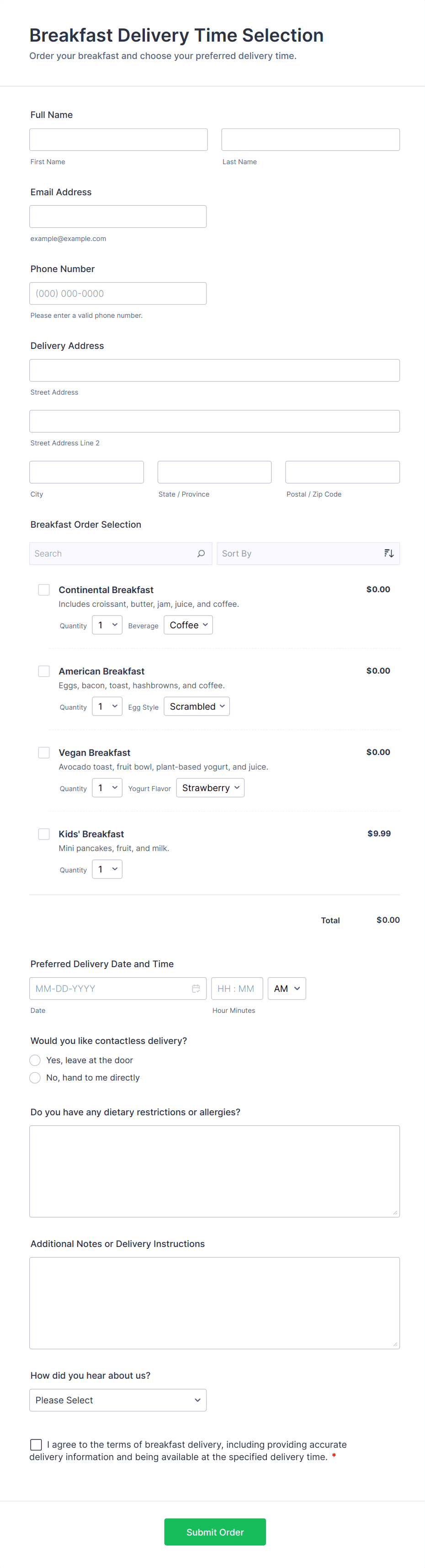Enable the Kids' Breakfast checkbox
The height and width of the screenshot is (1568, 425).
click(x=44, y=834)
